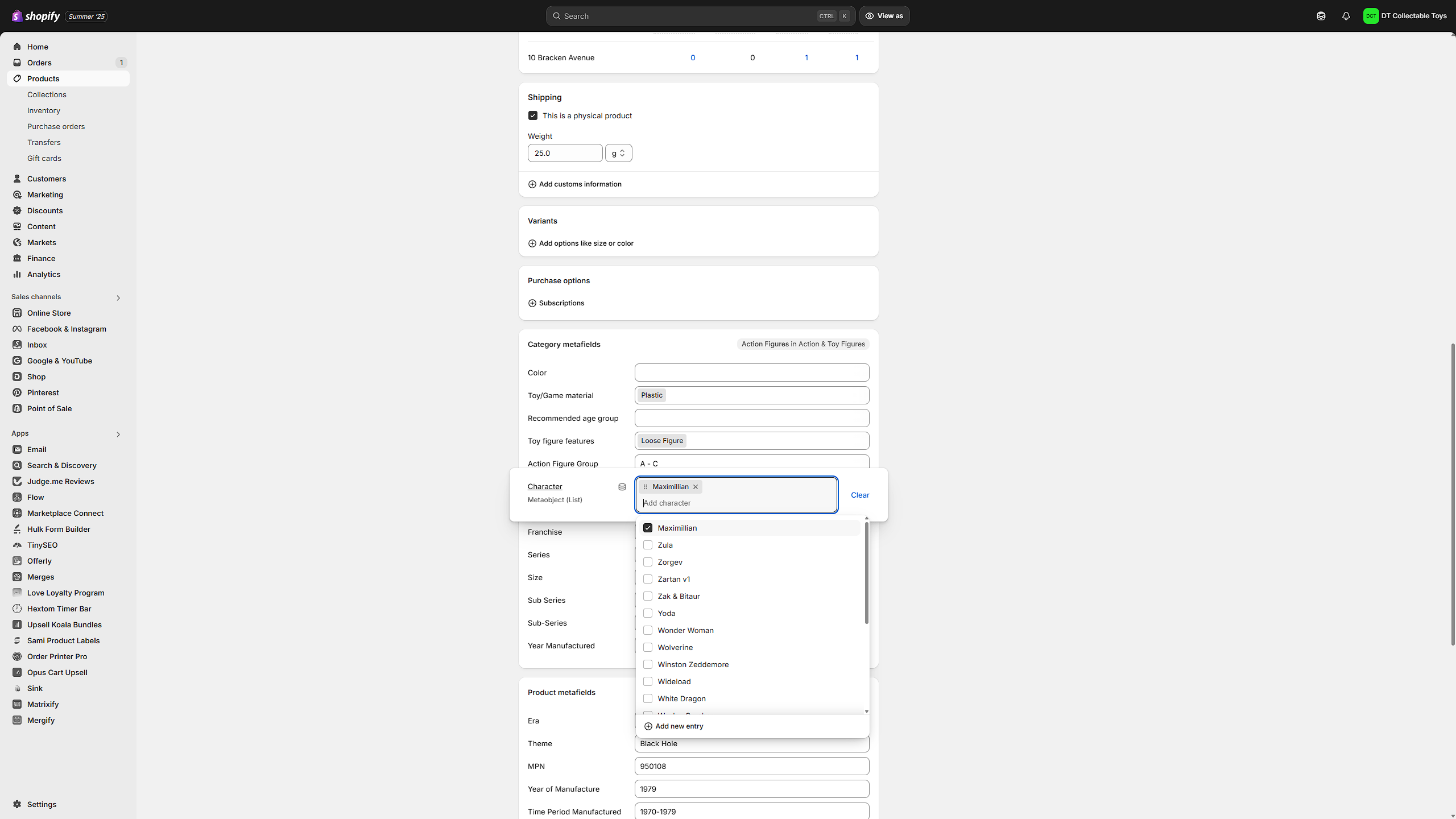This screenshot has width=1456, height=819.
Task: Open the Judge.me Reviews app
Action: [x=61, y=481]
